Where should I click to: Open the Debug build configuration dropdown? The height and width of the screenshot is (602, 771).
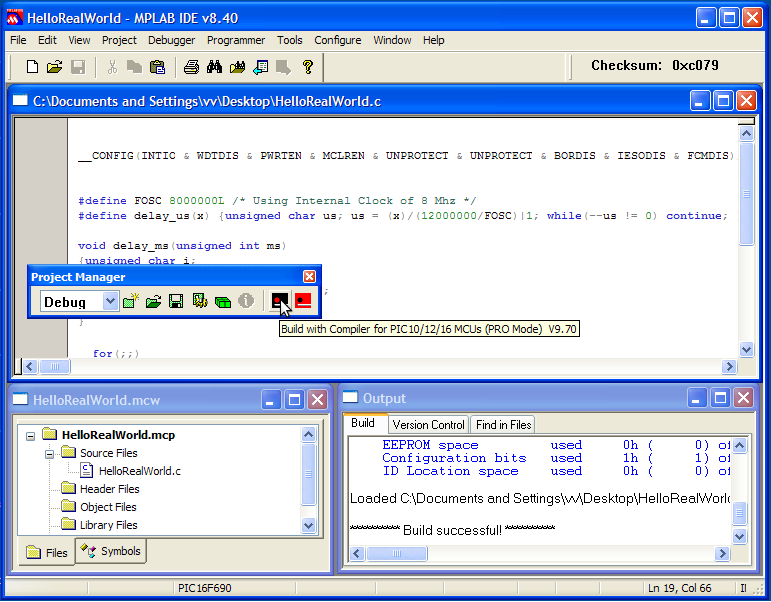[x=110, y=301]
